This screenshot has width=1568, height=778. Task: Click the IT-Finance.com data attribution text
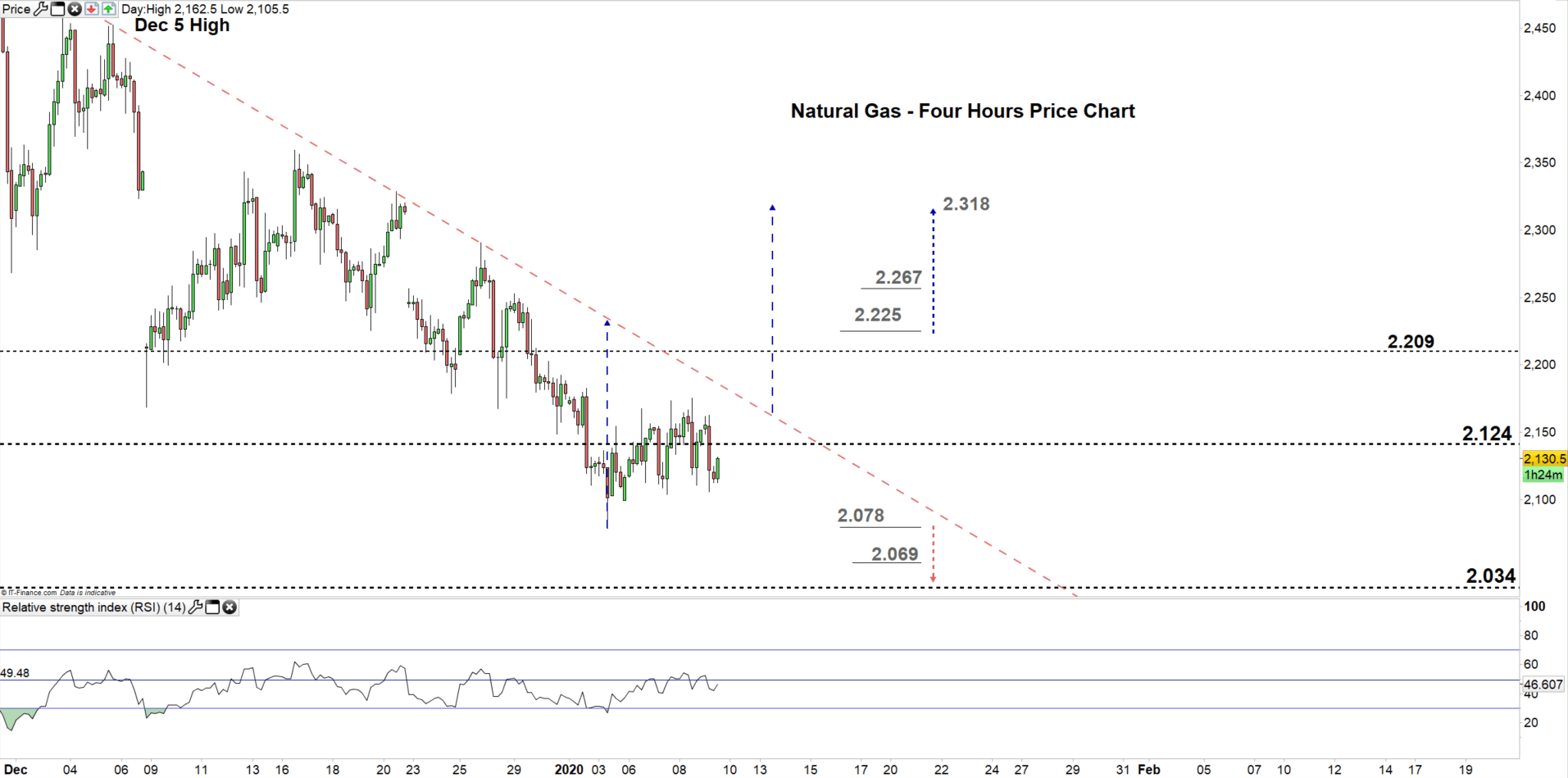(x=59, y=592)
